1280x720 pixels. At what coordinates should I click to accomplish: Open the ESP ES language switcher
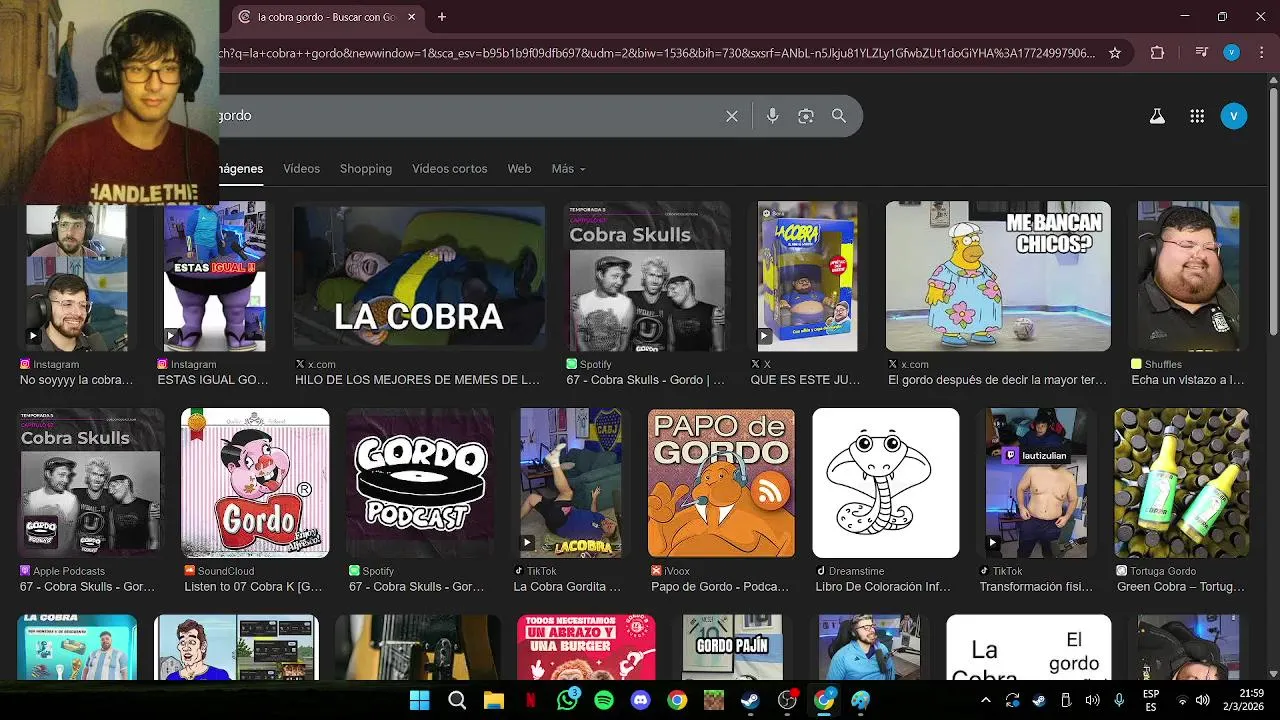click(1151, 701)
